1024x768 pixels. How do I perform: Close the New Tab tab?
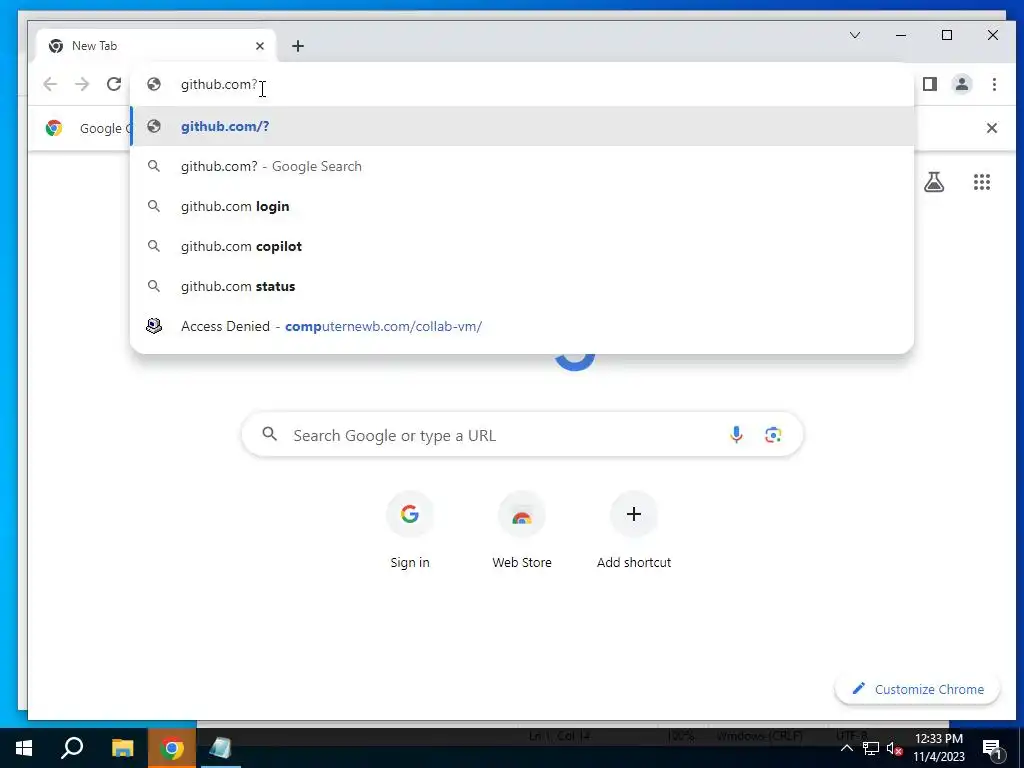[x=260, y=46]
